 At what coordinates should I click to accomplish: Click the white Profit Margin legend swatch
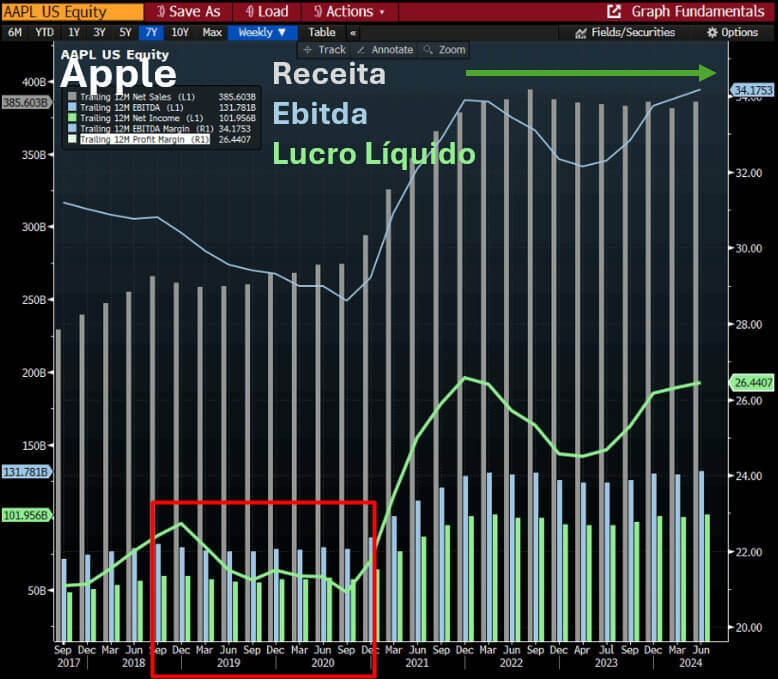tap(72, 139)
